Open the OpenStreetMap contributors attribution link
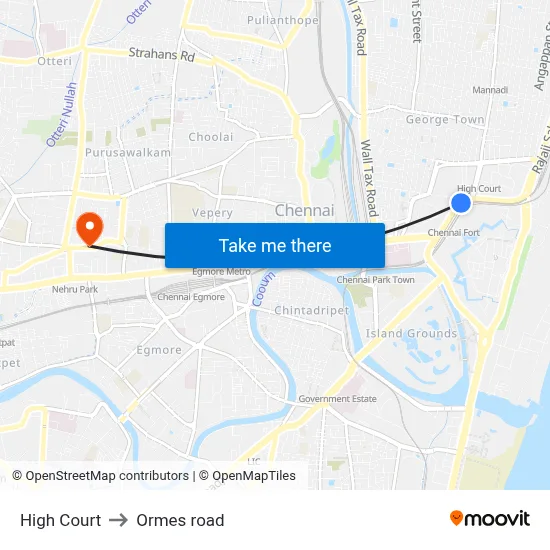This screenshot has width=550, height=550. pyautogui.click(x=101, y=476)
